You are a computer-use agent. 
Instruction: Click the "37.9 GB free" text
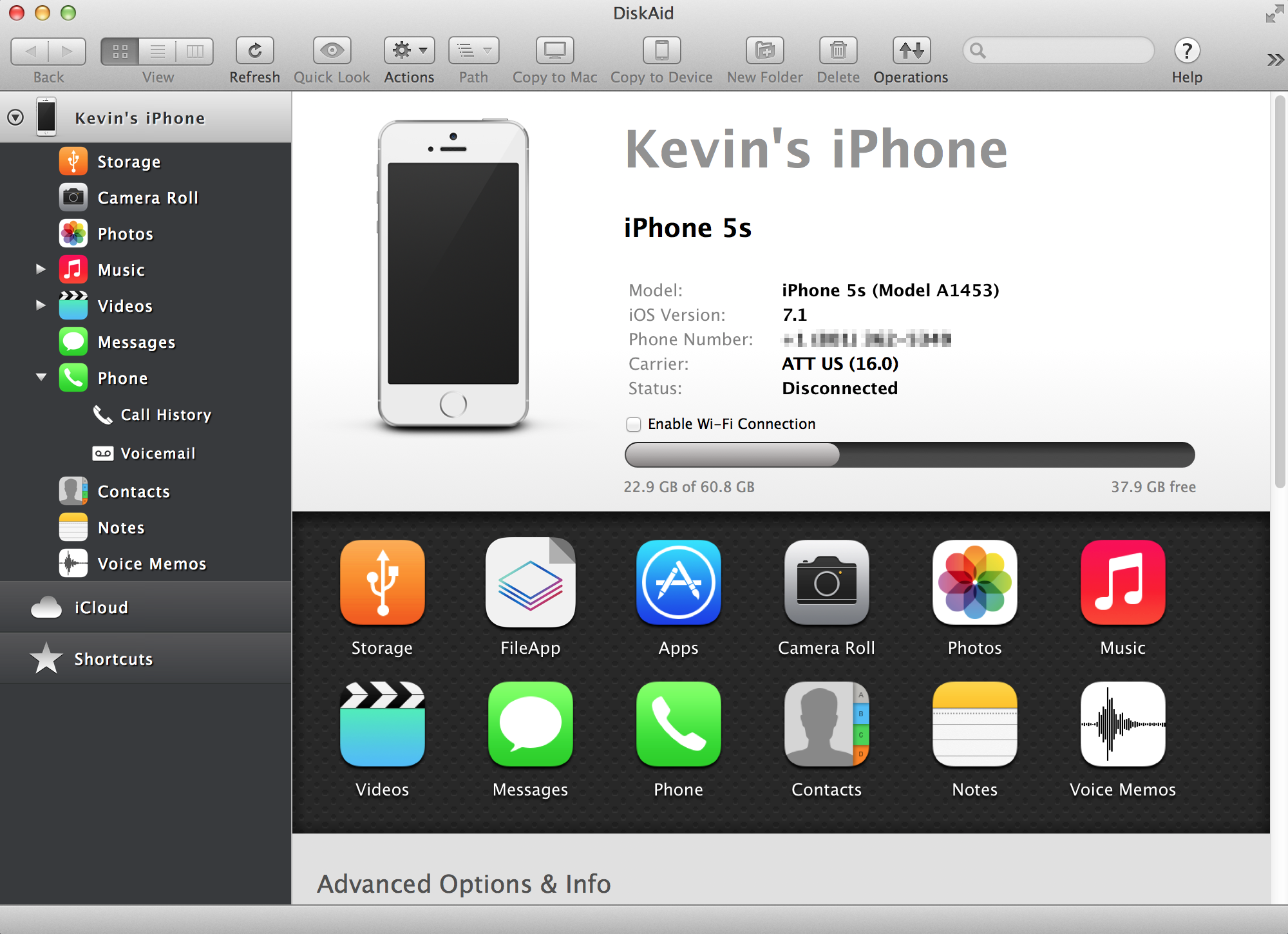point(1153,487)
